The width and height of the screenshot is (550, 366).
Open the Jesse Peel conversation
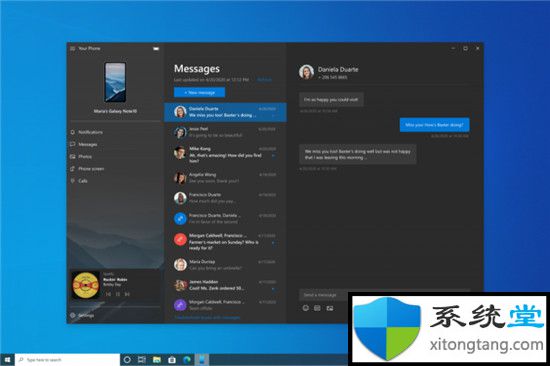pos(225,132)
